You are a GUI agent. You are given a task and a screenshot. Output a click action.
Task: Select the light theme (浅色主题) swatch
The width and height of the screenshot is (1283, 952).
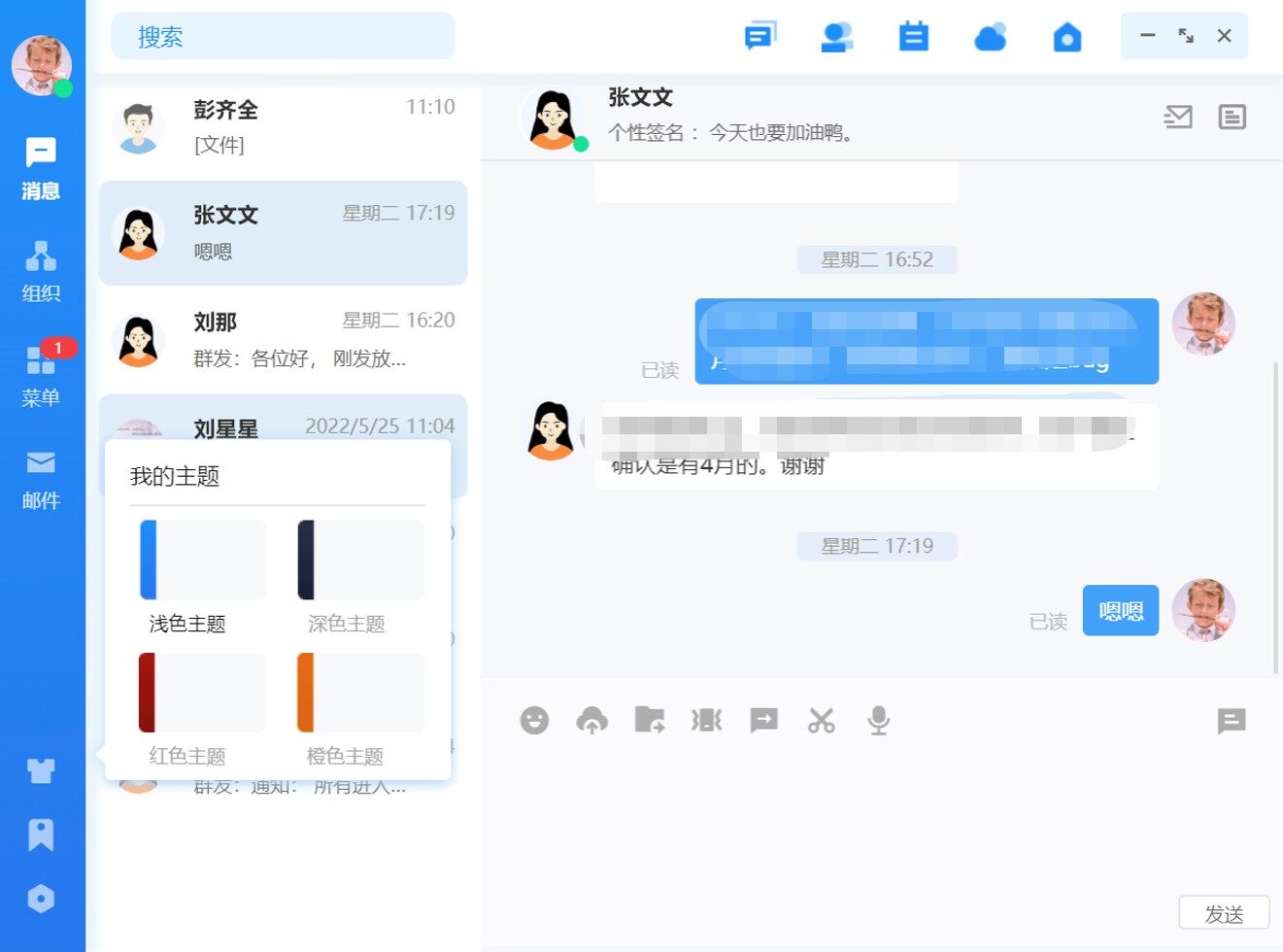pos(203,560)
